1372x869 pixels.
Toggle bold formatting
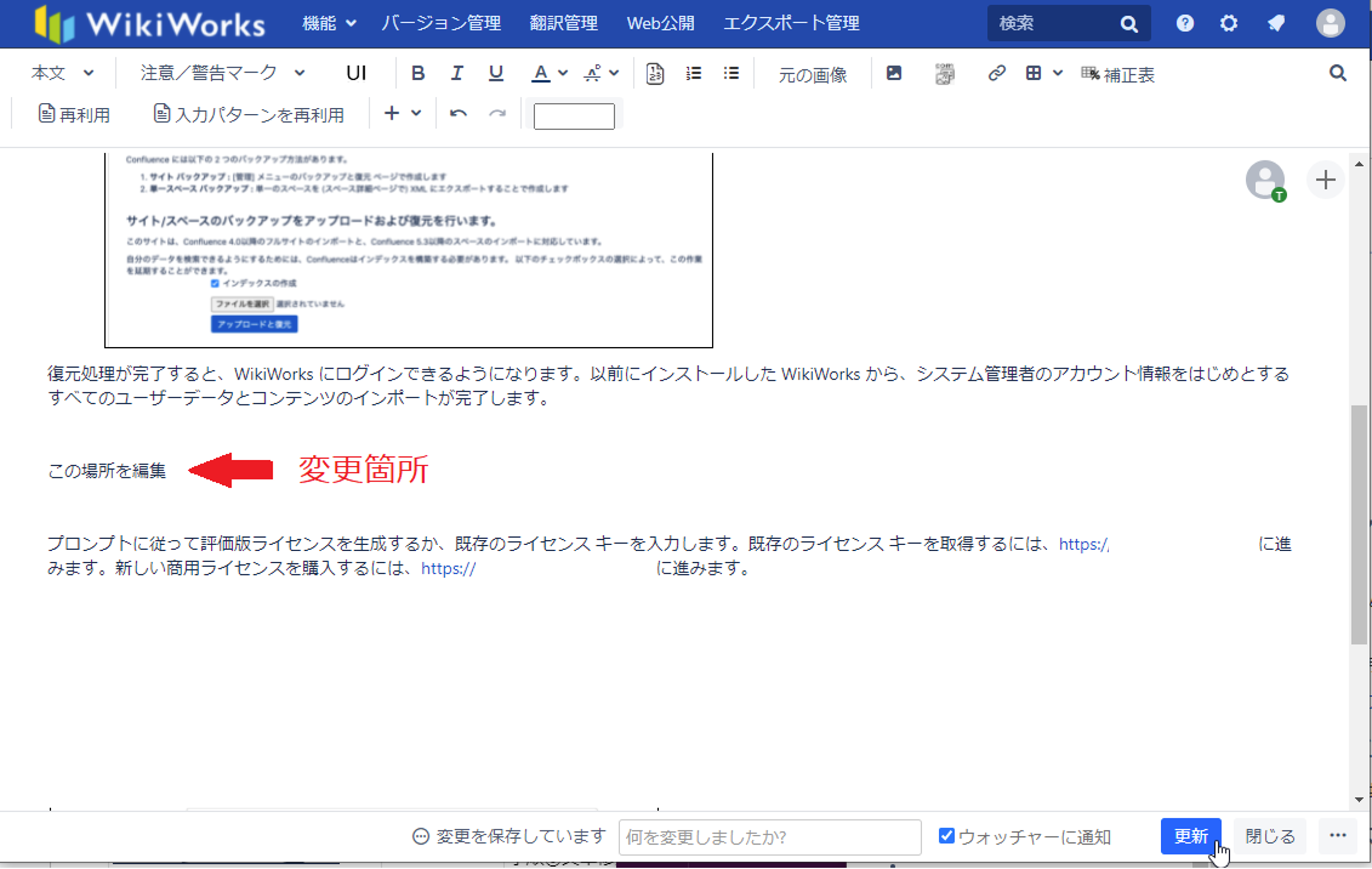(418, 73)
